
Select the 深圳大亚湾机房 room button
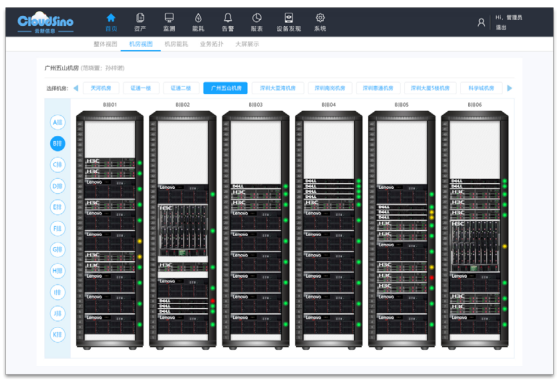click(x=278, y=88)
